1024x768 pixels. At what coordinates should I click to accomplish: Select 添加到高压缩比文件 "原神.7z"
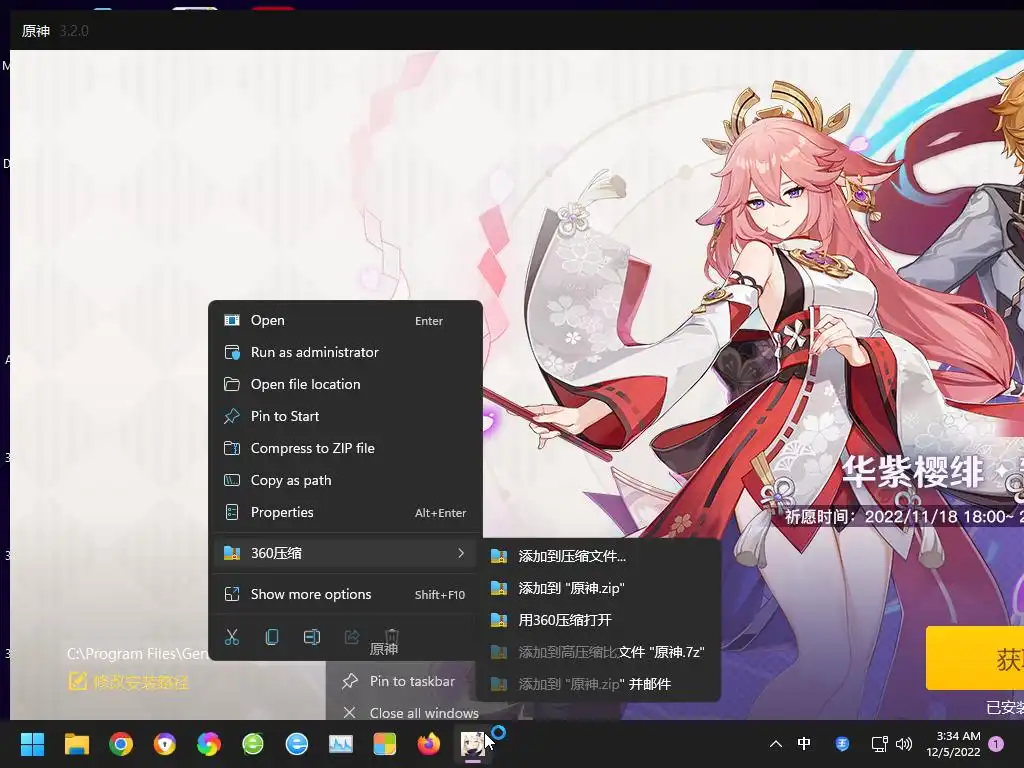(599, 652)
